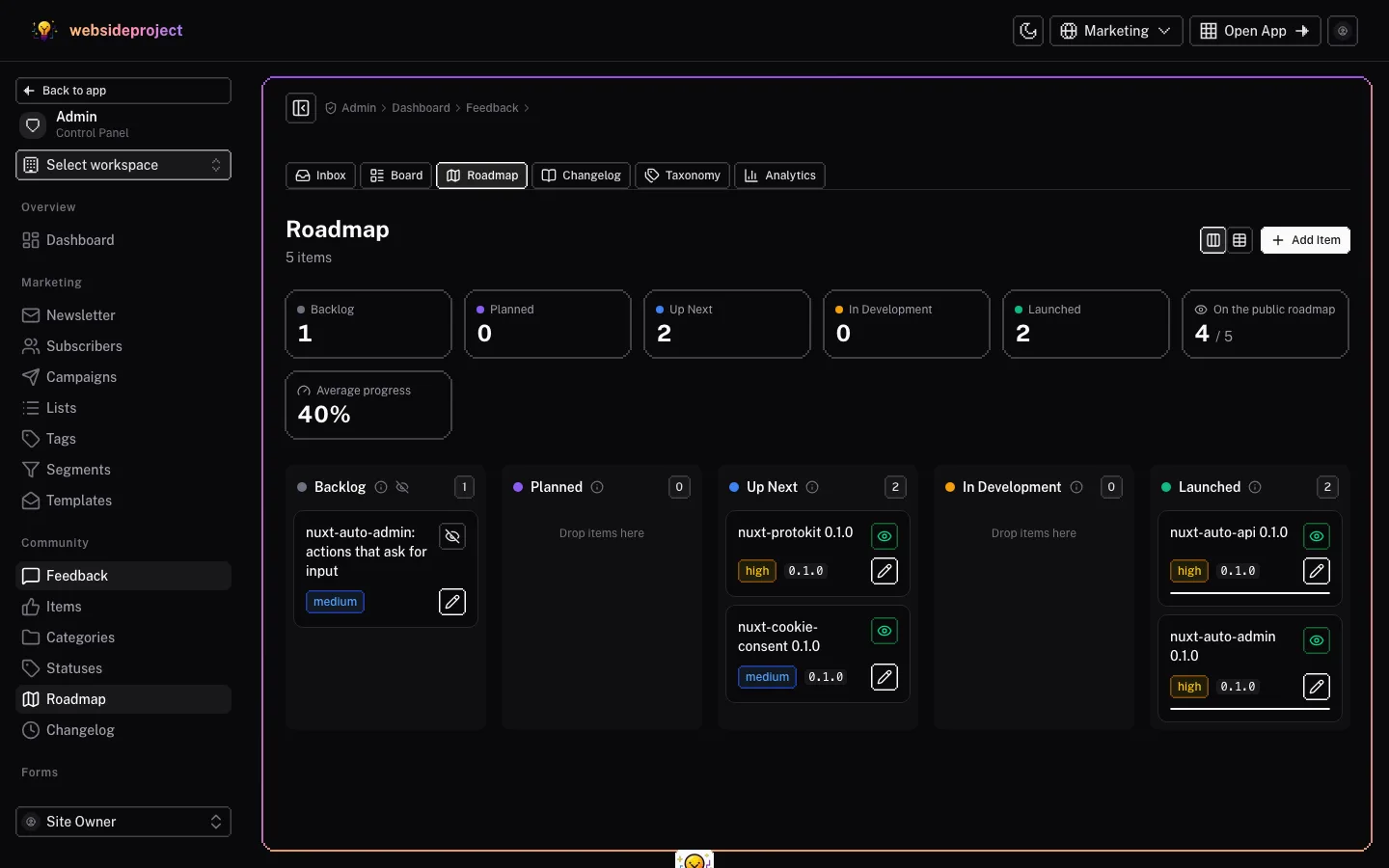Image resolution: width=1389 pixels, height=868 pixels.
Task: Show info for Up Next column
Action: tap(812, 487)
